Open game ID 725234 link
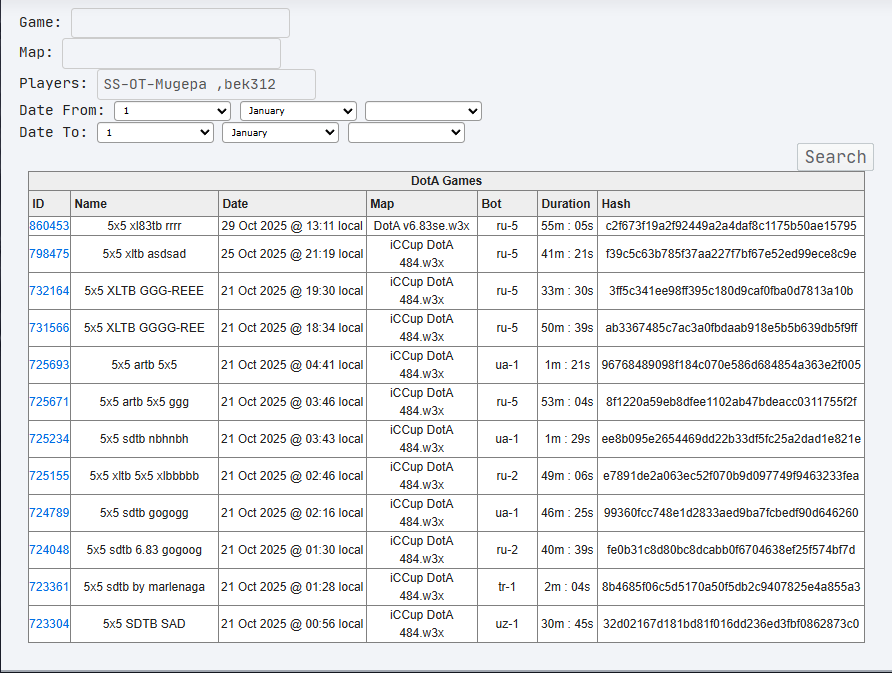 pos(49,439)
